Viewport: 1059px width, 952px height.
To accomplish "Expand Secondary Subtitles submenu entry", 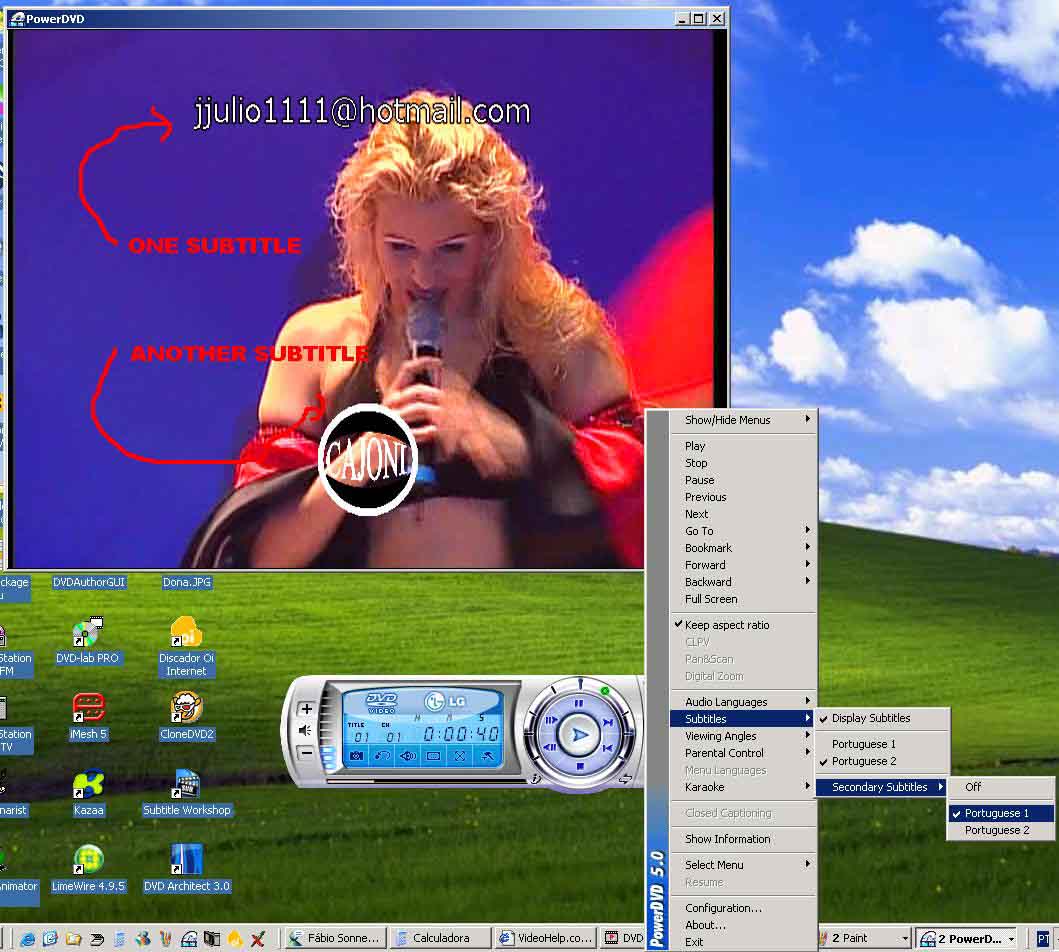I will (x=882, y=787).
